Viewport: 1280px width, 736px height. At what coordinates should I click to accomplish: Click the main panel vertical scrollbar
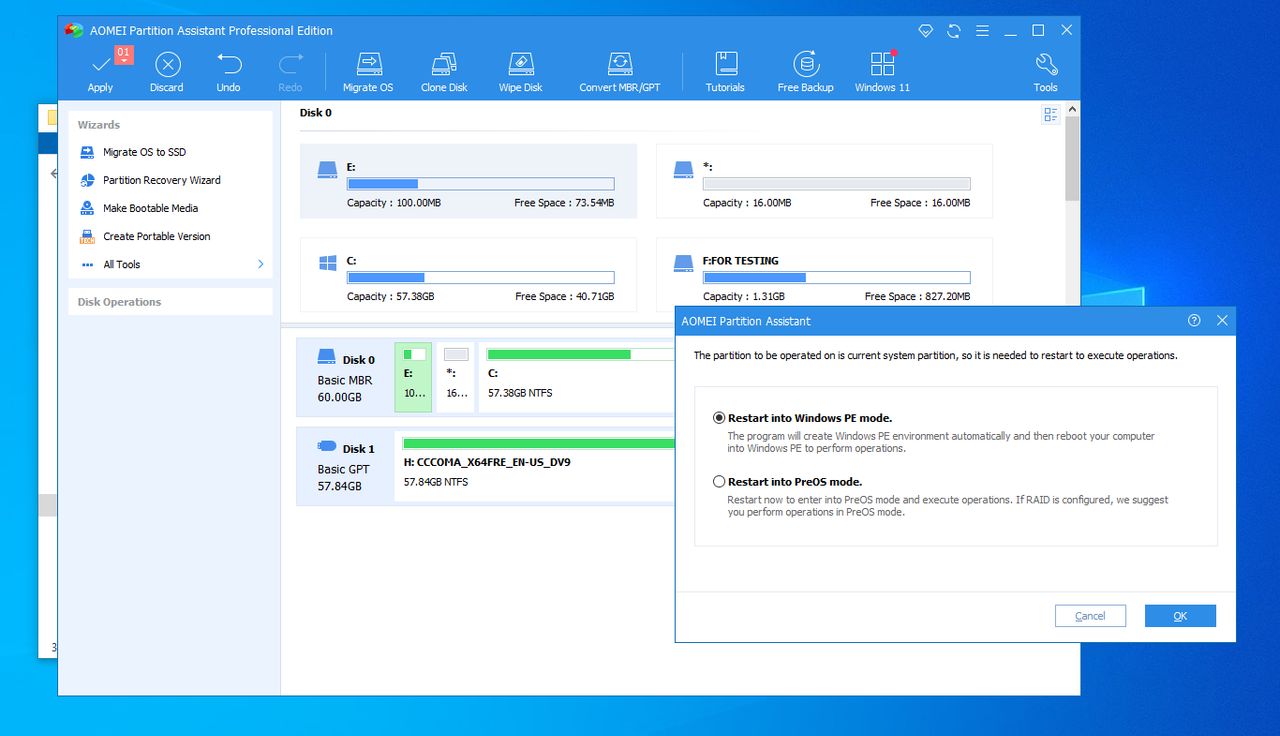[x=1072, y=158]
